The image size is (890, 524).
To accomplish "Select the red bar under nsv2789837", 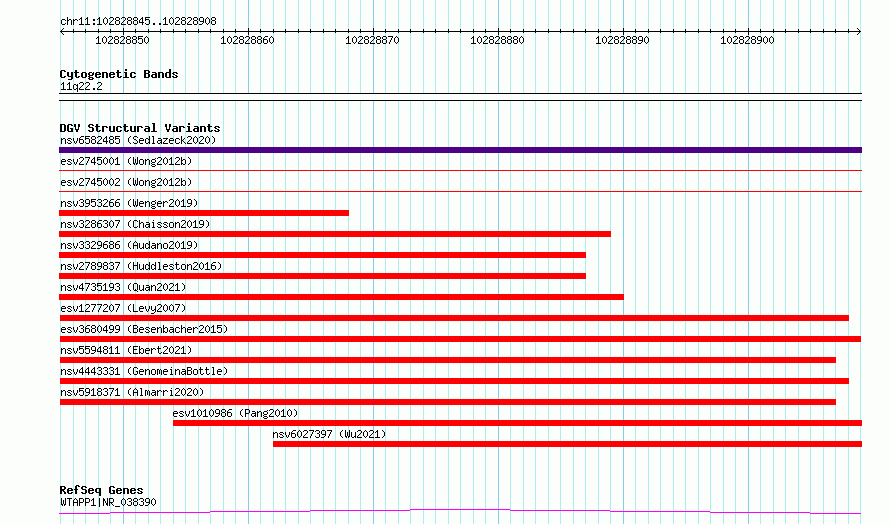I will [x=322, y=276].
